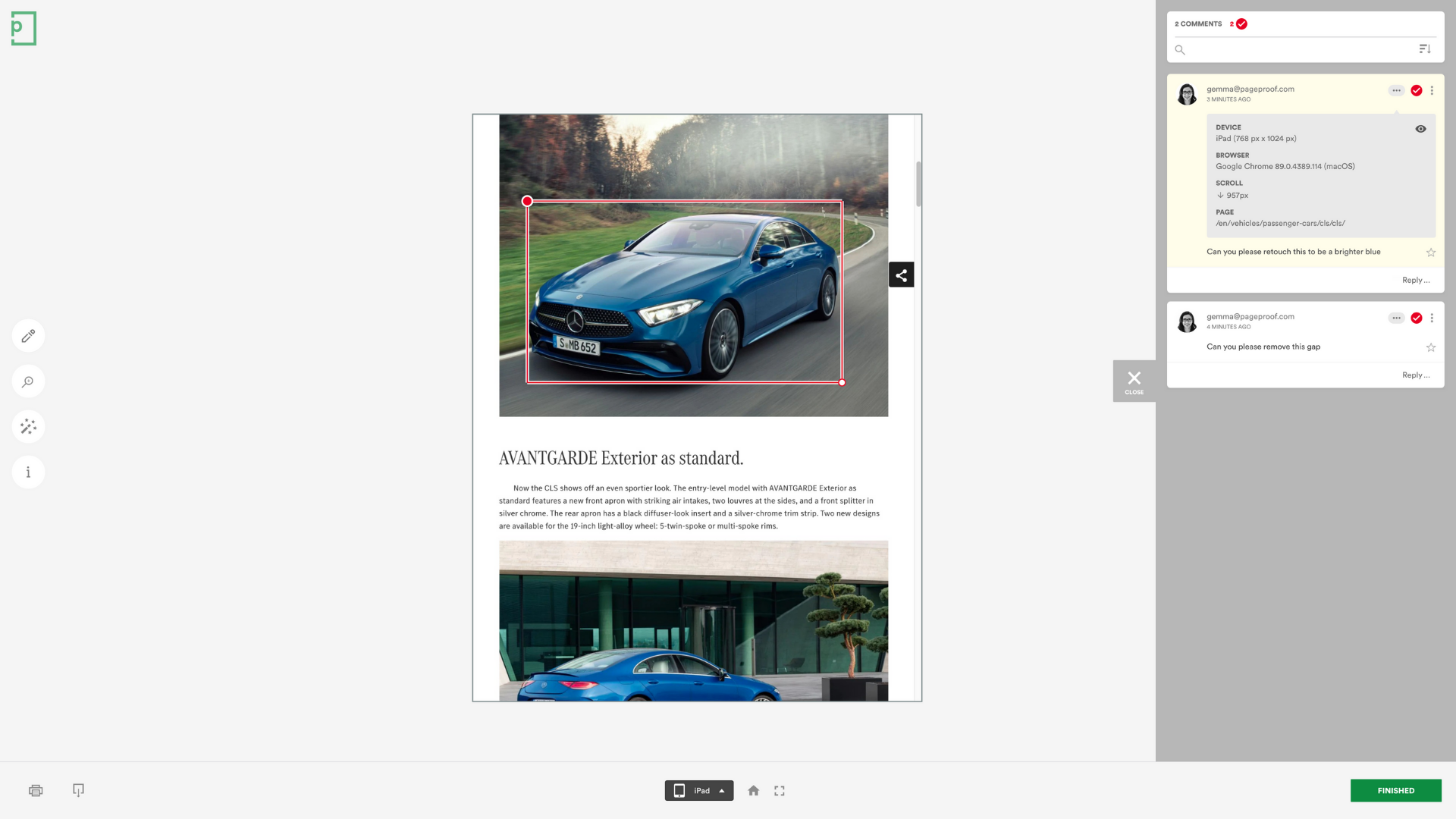Screen dimensions: 1456x819
Task: Click the home/reset view button
Action: click(753, 790)
